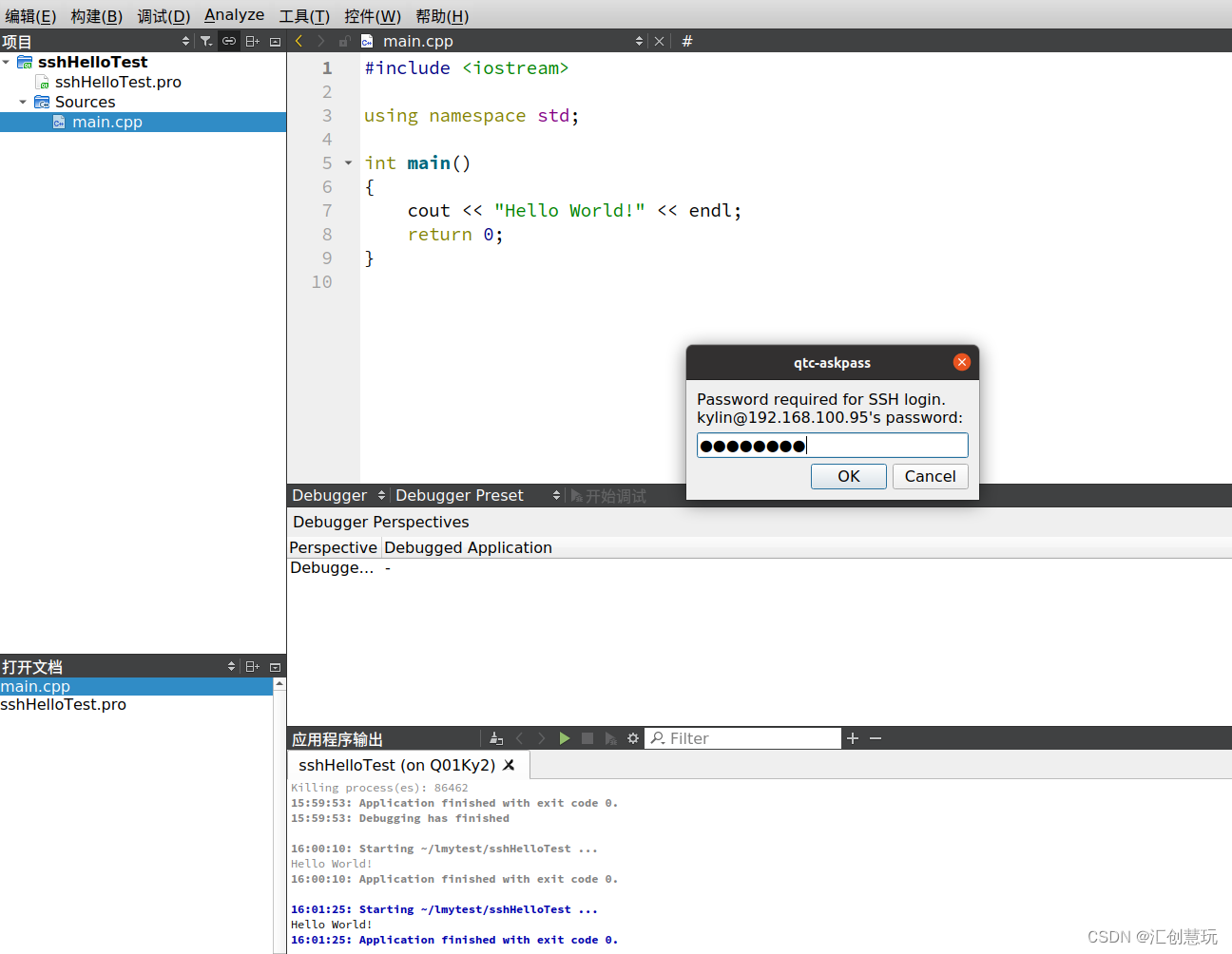
Task: Open output settings gear icon
Action: 633,738
